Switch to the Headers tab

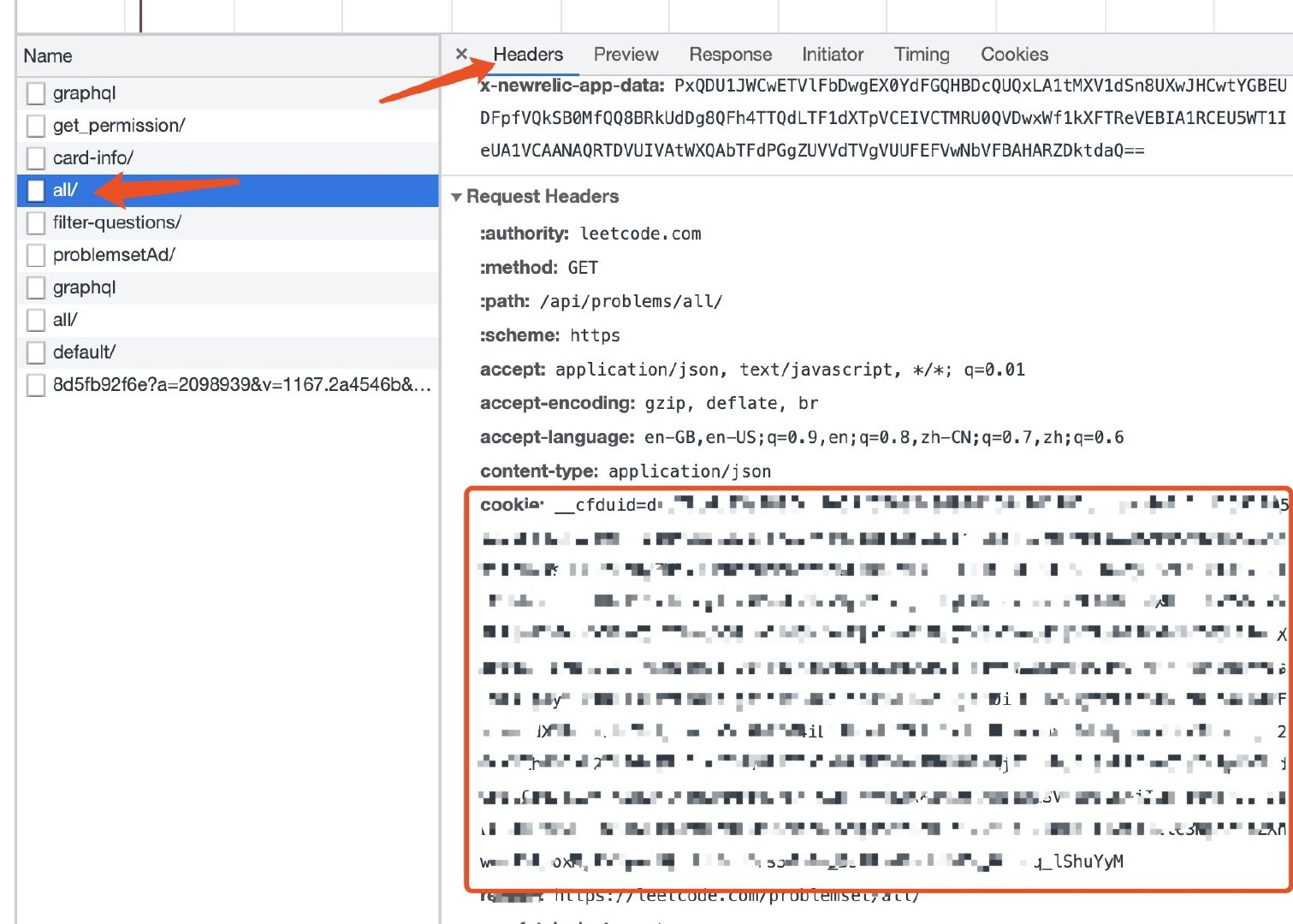(x=528, y=54)
